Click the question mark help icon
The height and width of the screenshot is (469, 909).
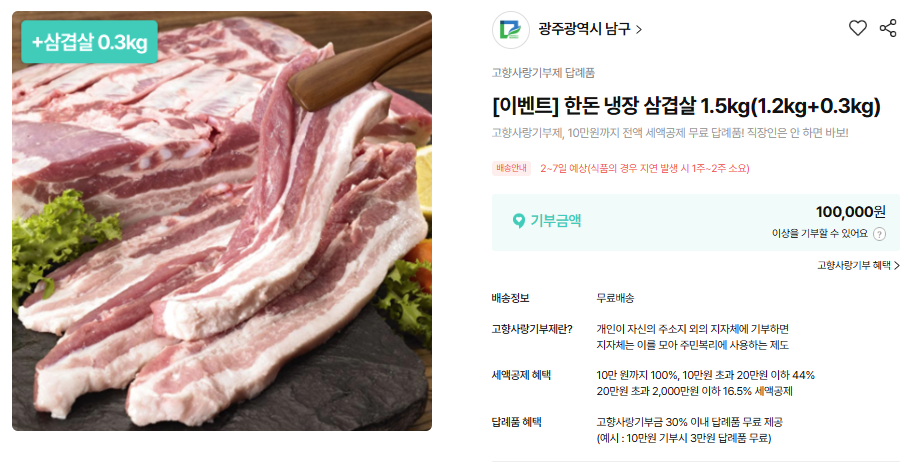pos(879,234)
